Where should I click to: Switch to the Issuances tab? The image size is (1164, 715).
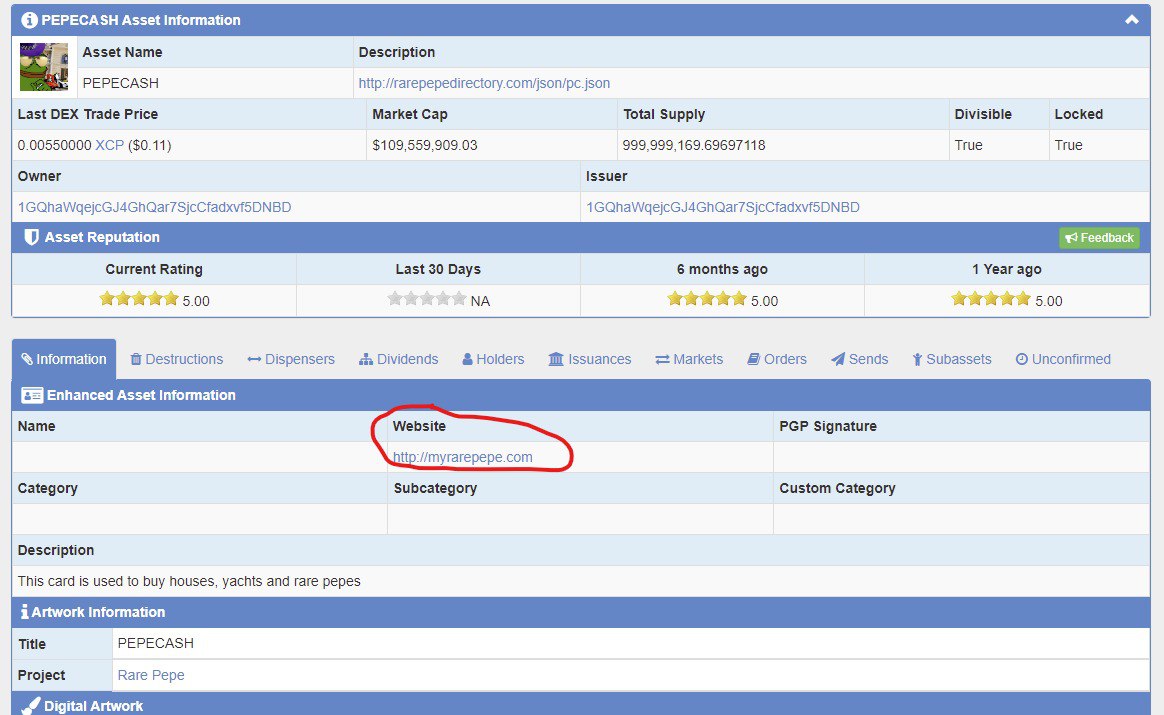click(589, 359)
